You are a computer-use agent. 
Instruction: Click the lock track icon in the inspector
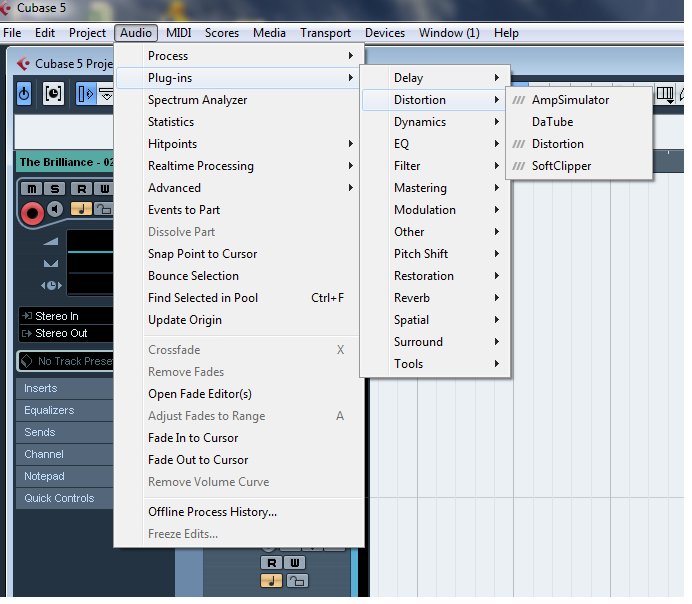coord(104,209)
